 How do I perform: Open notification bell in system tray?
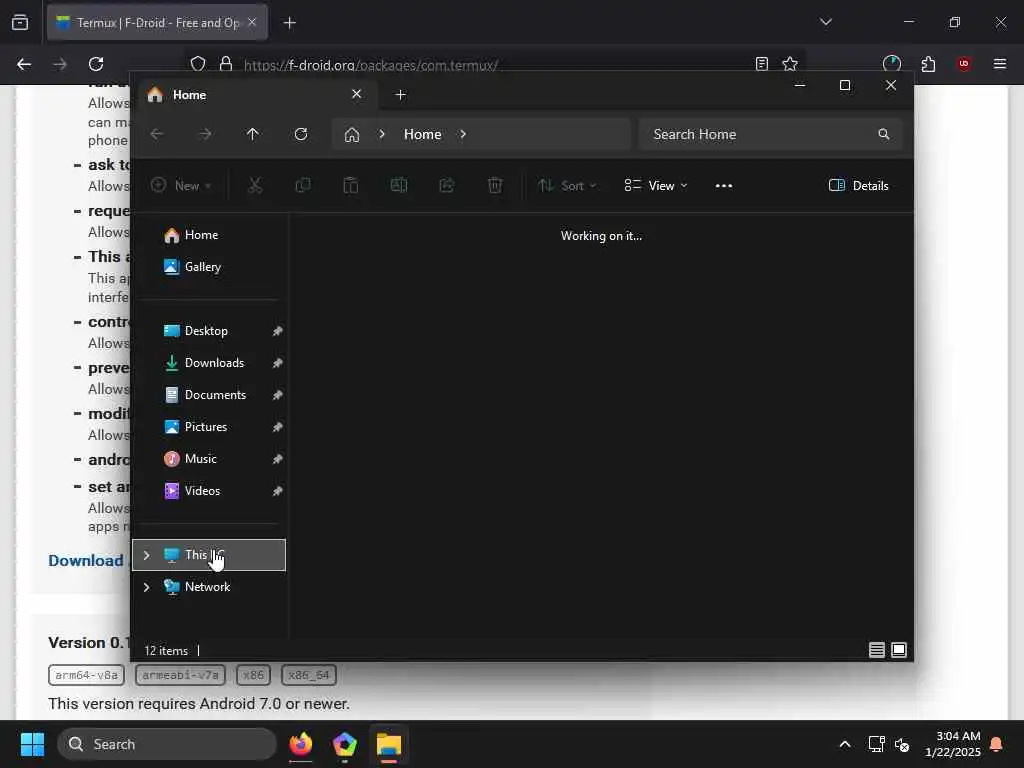click(996, 744)
